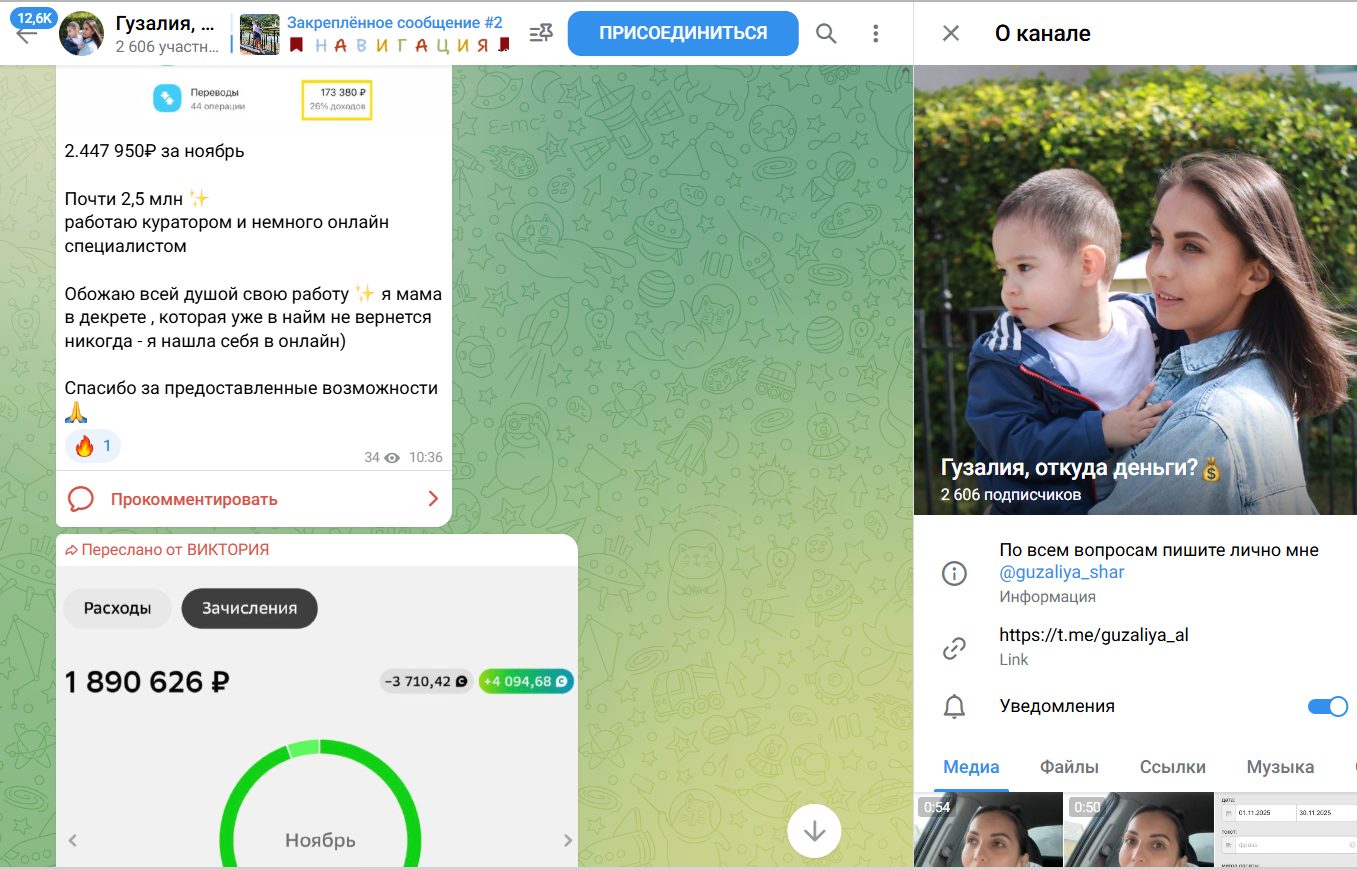Click the link icon next to channel URL
Image resolution: width=1357 pixels, height=869 pixels.
(954, 648)
